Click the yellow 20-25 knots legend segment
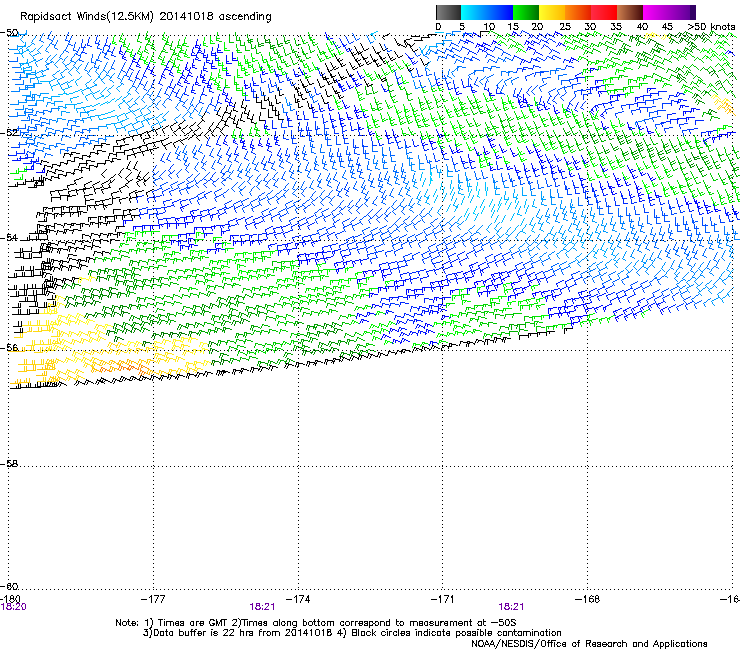Viewport: 740px width, 650px height. (552, 12)
